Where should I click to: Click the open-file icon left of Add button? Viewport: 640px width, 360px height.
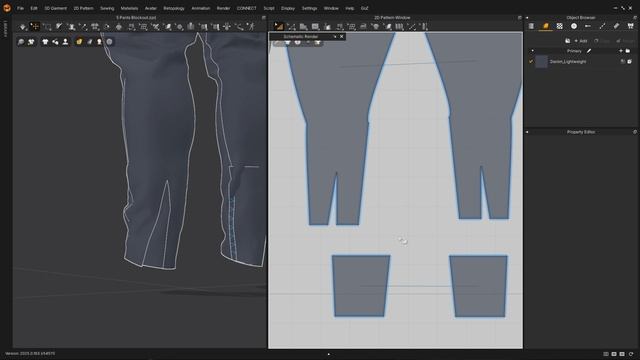pos(567,41)
